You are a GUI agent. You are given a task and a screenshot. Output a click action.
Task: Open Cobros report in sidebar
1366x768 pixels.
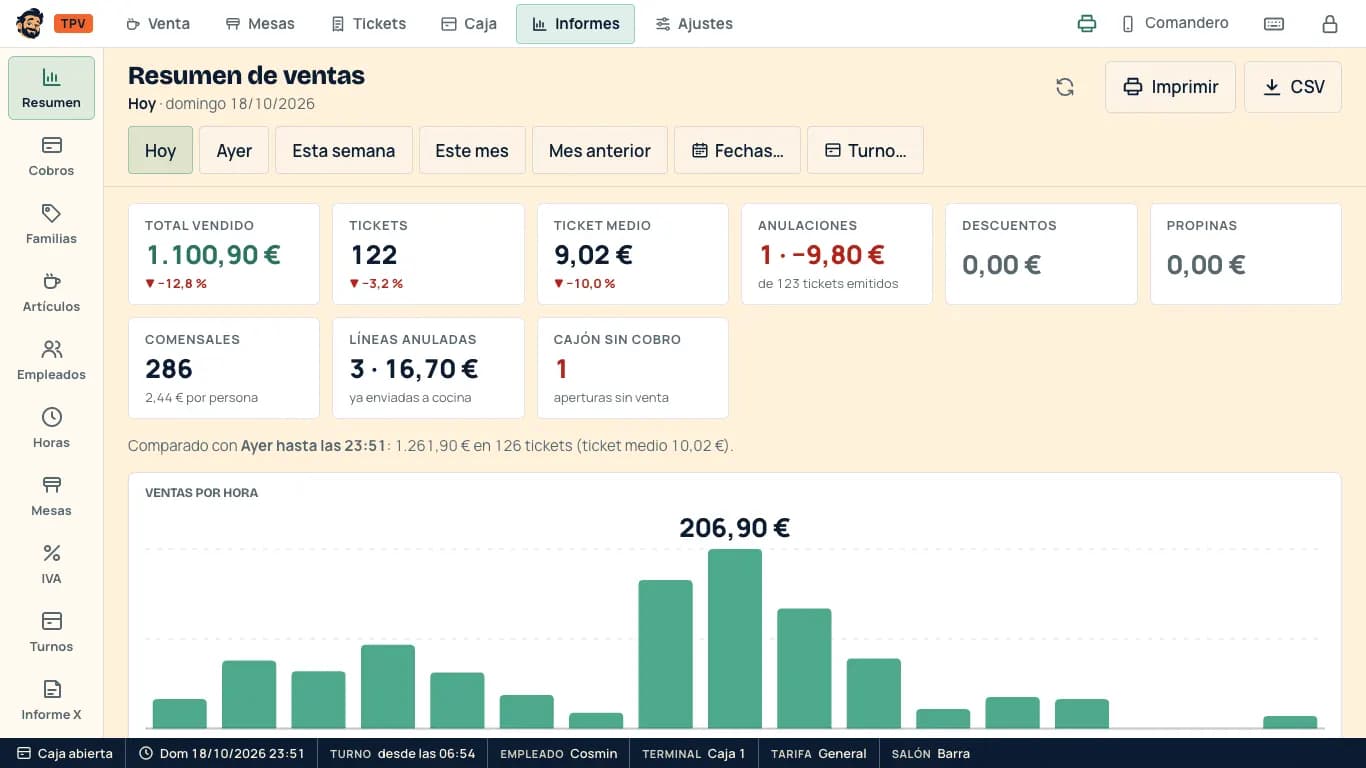pyautogui.click(x=51, y=156)
